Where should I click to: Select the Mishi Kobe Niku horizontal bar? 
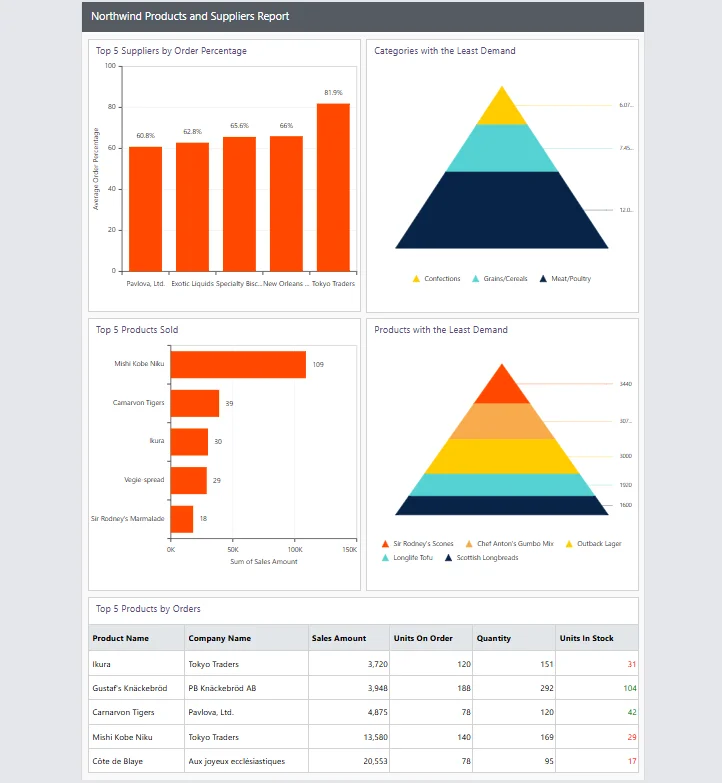(238, 365)
